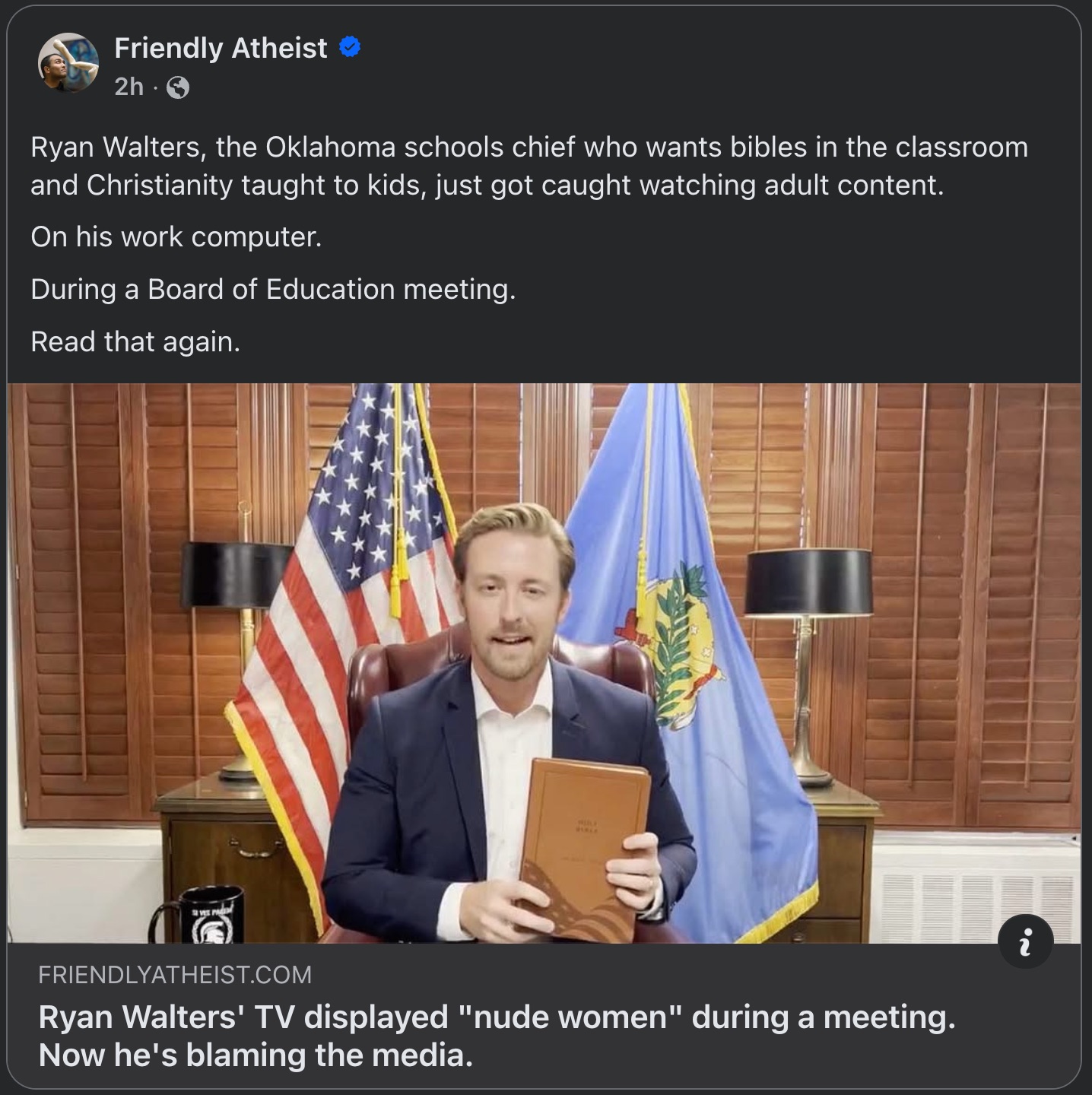Click the "During a Board of Education meeting." line
Viewport: 1092px width, 1095px height.
pos(273,290)
